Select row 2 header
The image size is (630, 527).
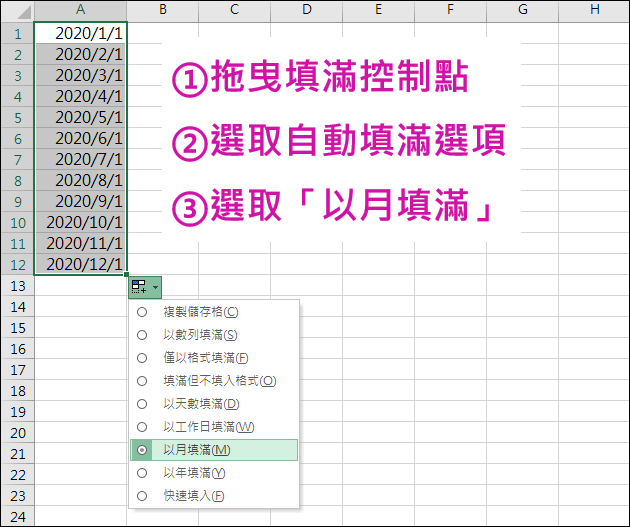[18, 54]
